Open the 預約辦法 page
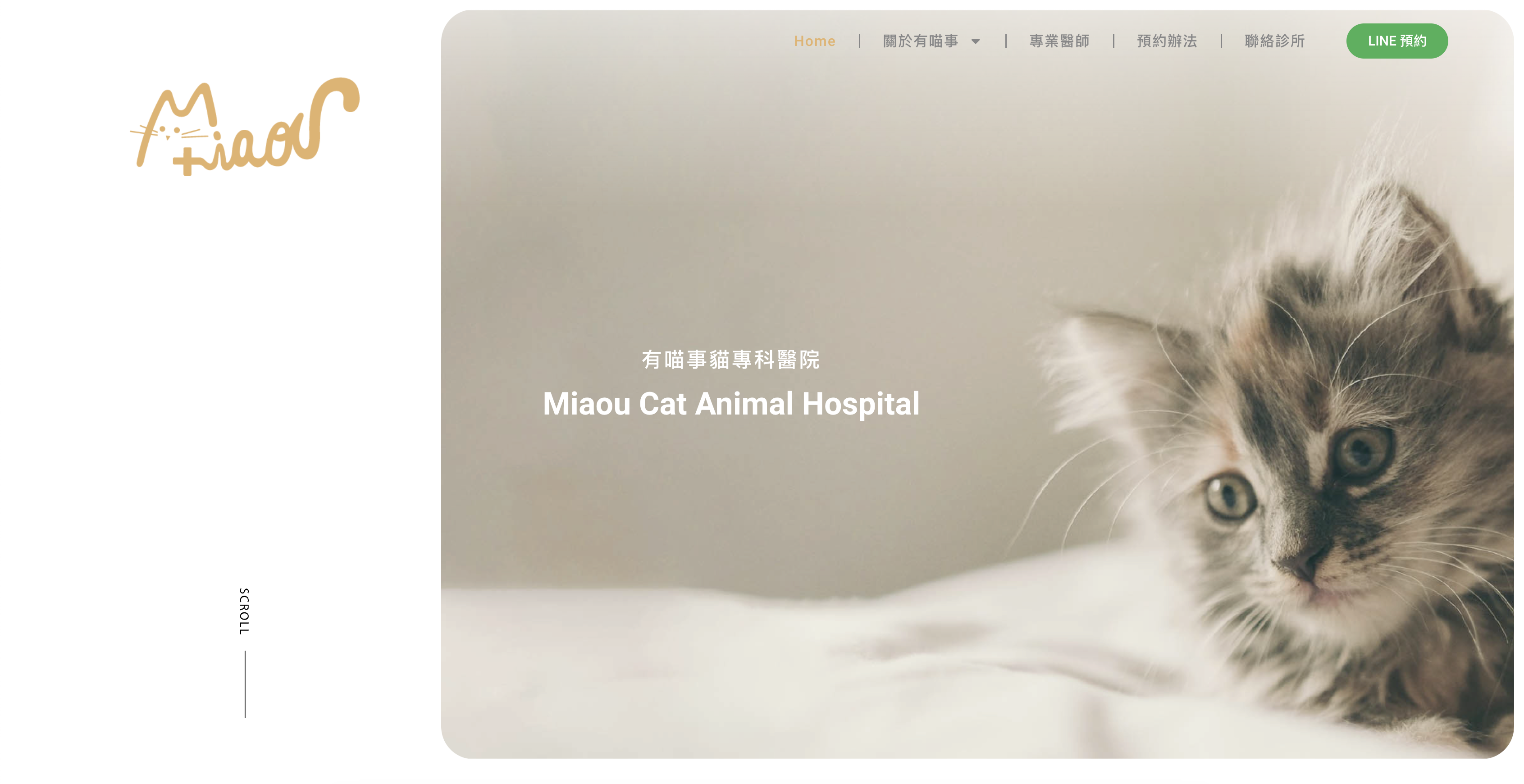Screen dimensions: 1524x784 click(1167, 41)
